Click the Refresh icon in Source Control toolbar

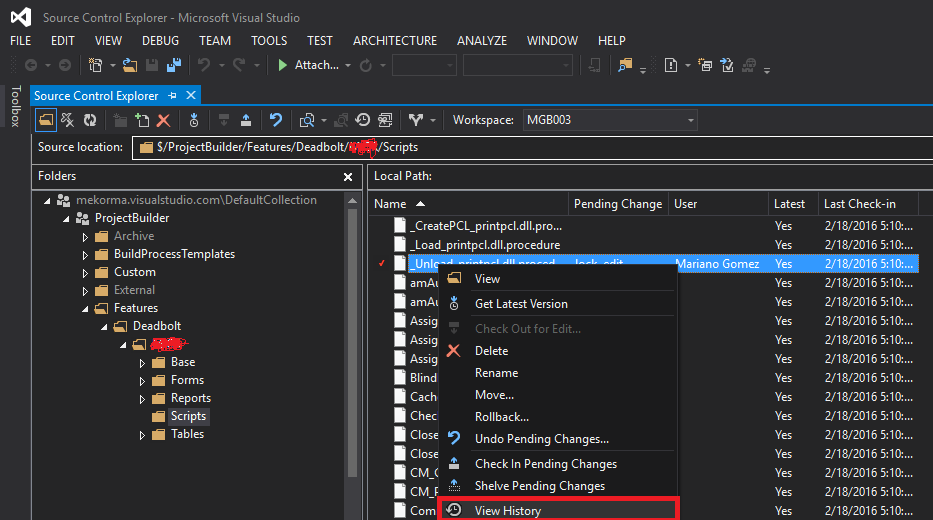point(90,120)
